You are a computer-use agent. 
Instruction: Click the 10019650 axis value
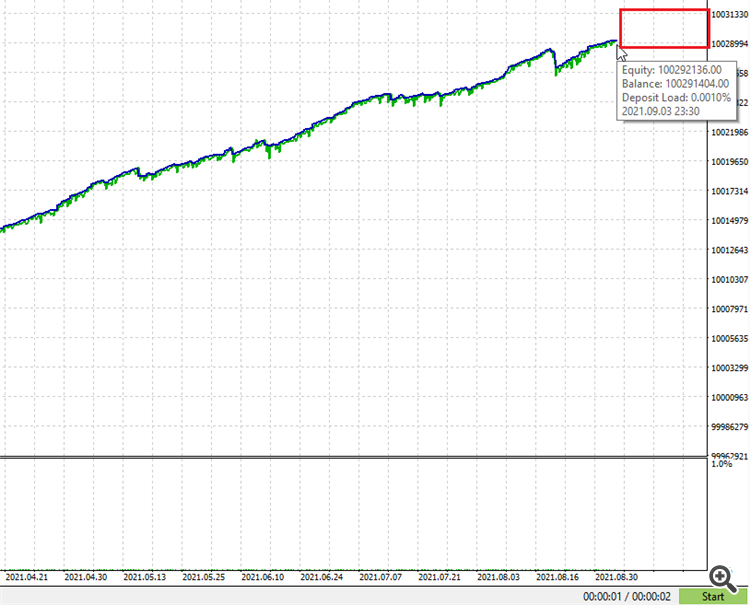729,162
